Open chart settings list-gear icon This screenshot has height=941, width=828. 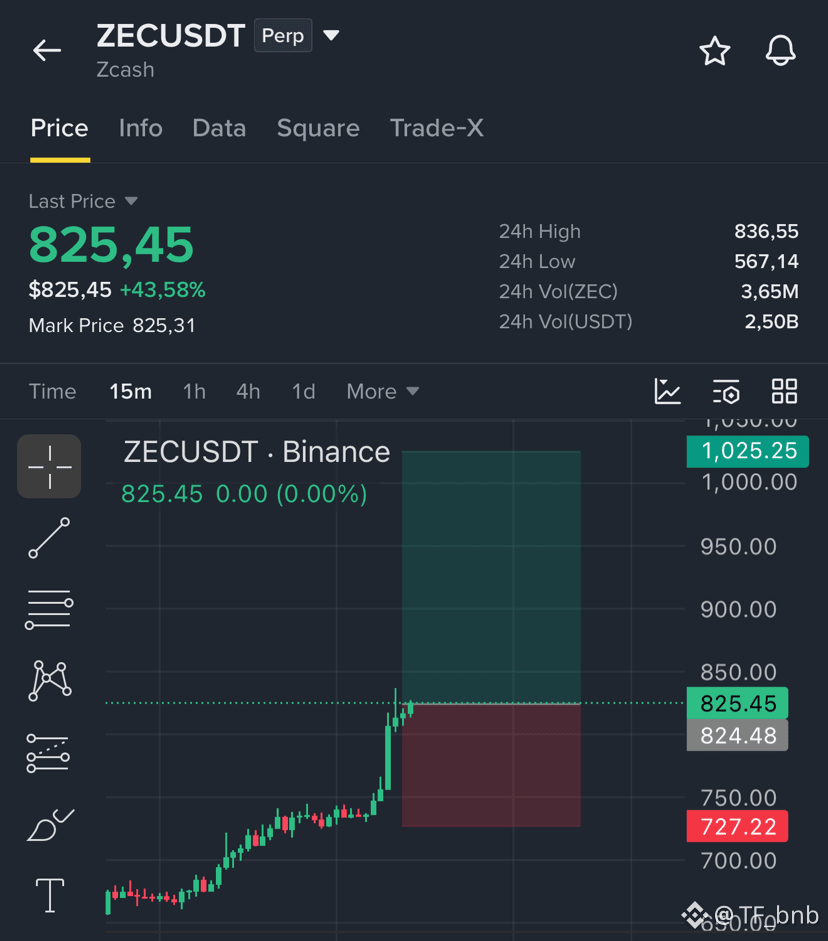pos(726,391)
